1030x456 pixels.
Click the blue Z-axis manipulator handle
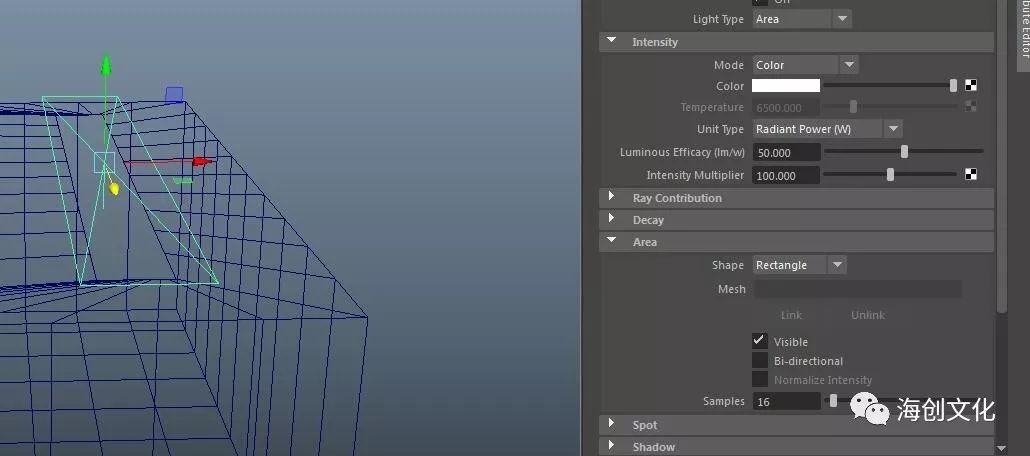(x=174, y=94)
